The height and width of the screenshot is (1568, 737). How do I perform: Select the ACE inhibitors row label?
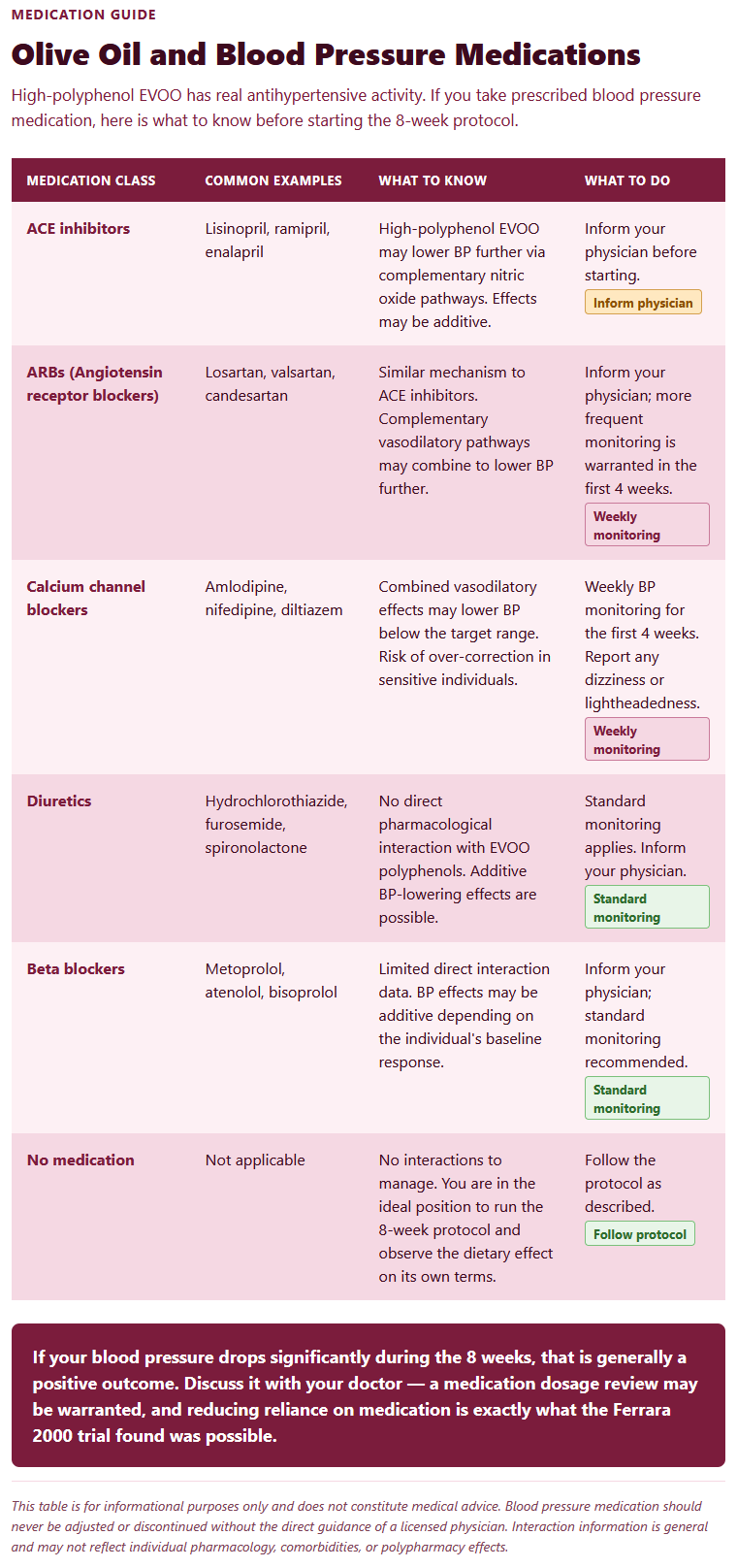point(79,229)
